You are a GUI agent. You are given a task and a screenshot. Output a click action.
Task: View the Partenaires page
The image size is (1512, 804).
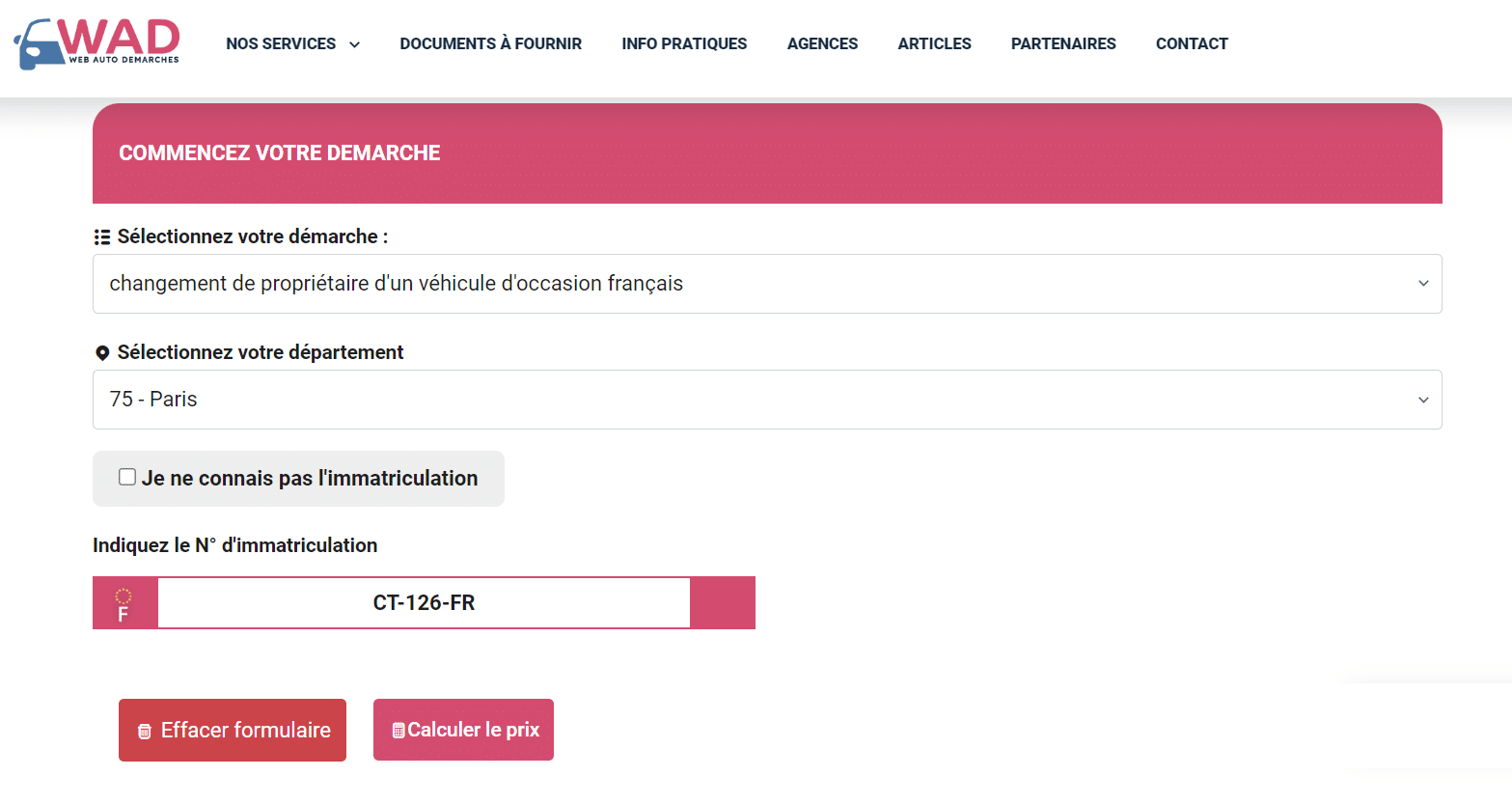tap(1063, 43)
